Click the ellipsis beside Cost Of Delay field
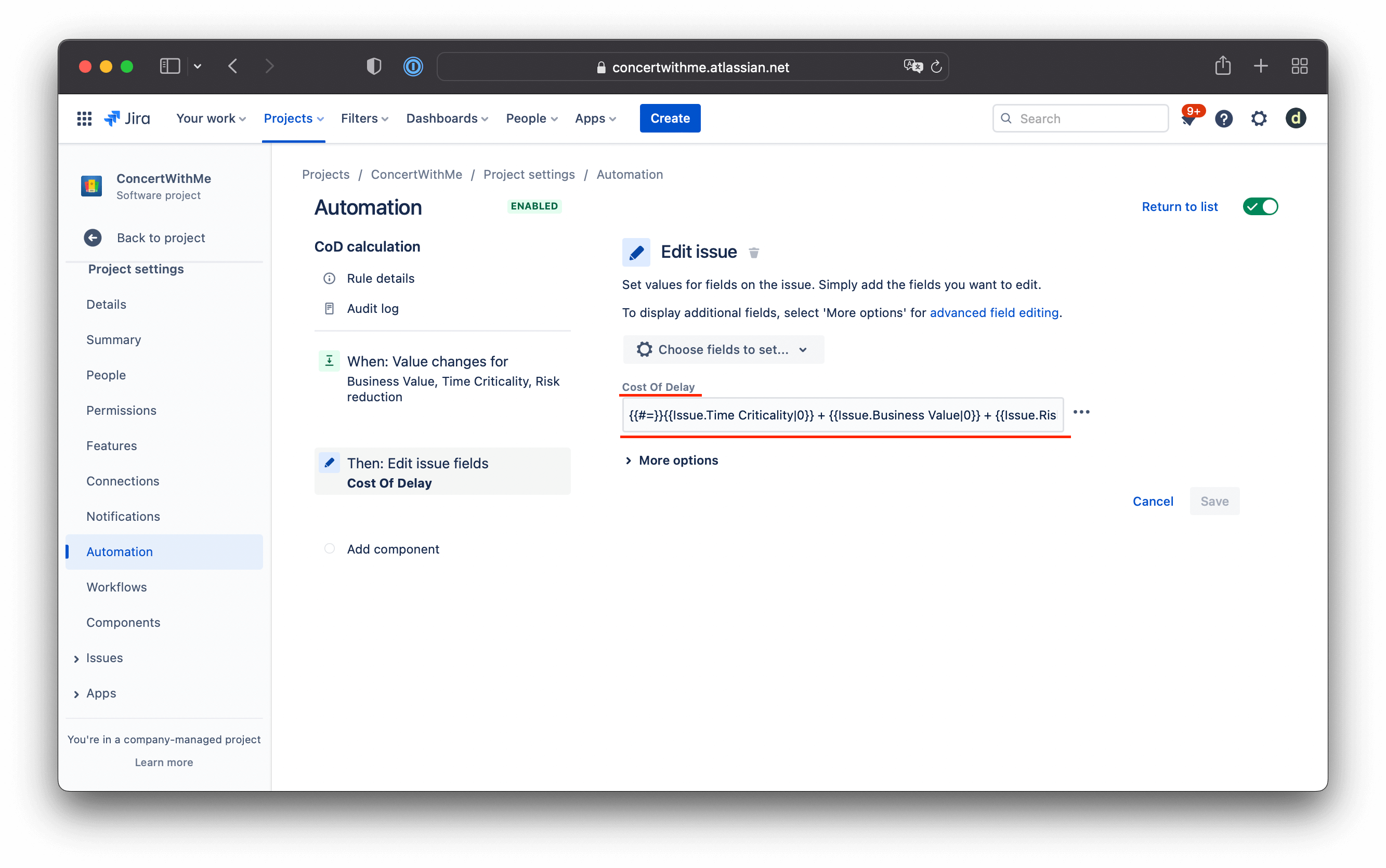1386x868 pixels. click(x=1082, y=412)
